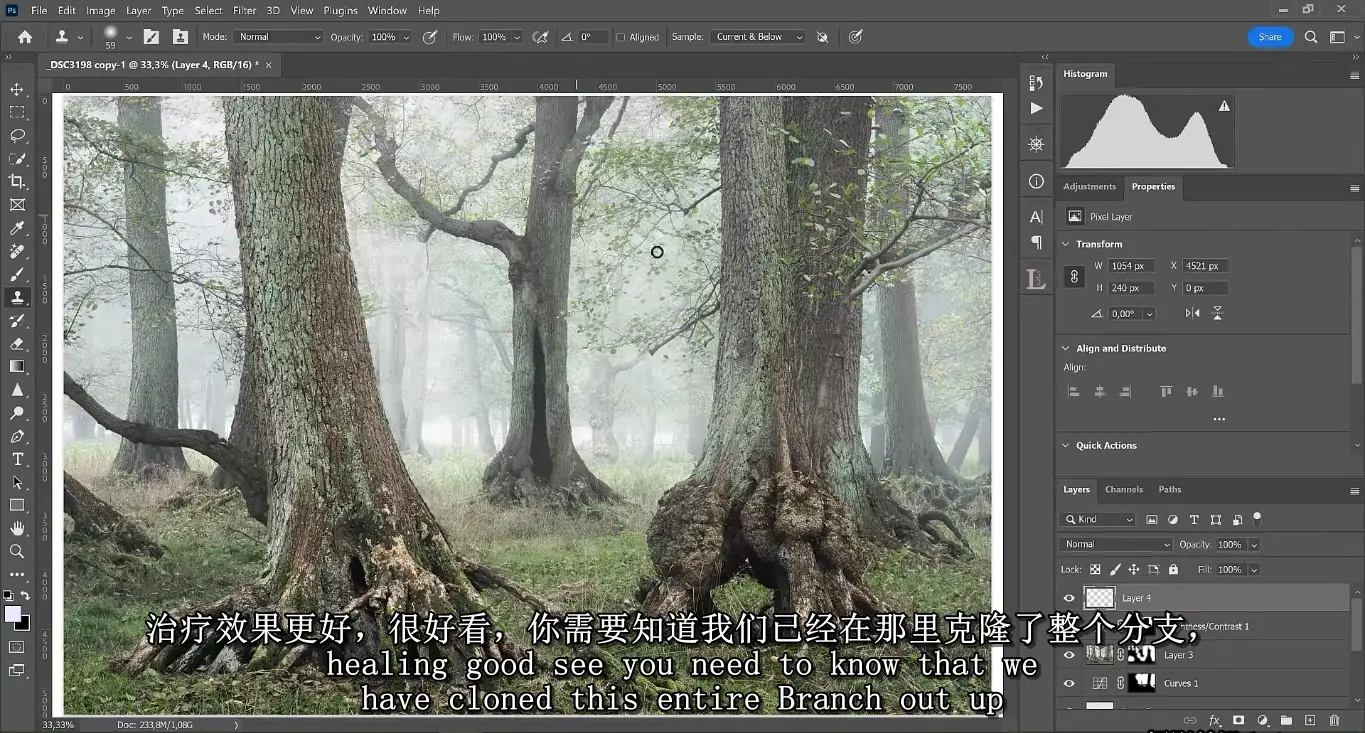Switch to the Channels tab
The height and width of the screenshot is (733, 1365).
pos(1123,489)
